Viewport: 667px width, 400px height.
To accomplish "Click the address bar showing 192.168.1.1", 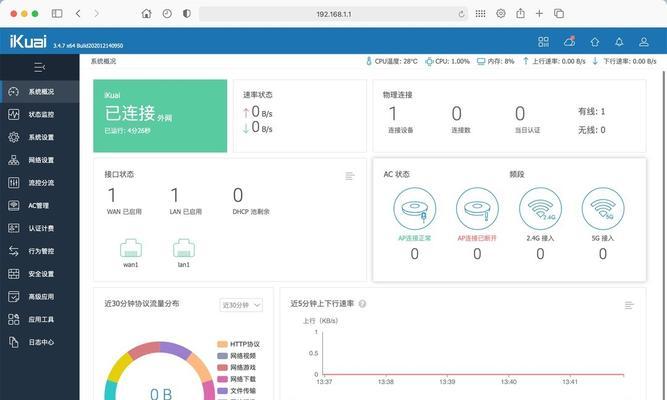I will click(x=334, y=14).
